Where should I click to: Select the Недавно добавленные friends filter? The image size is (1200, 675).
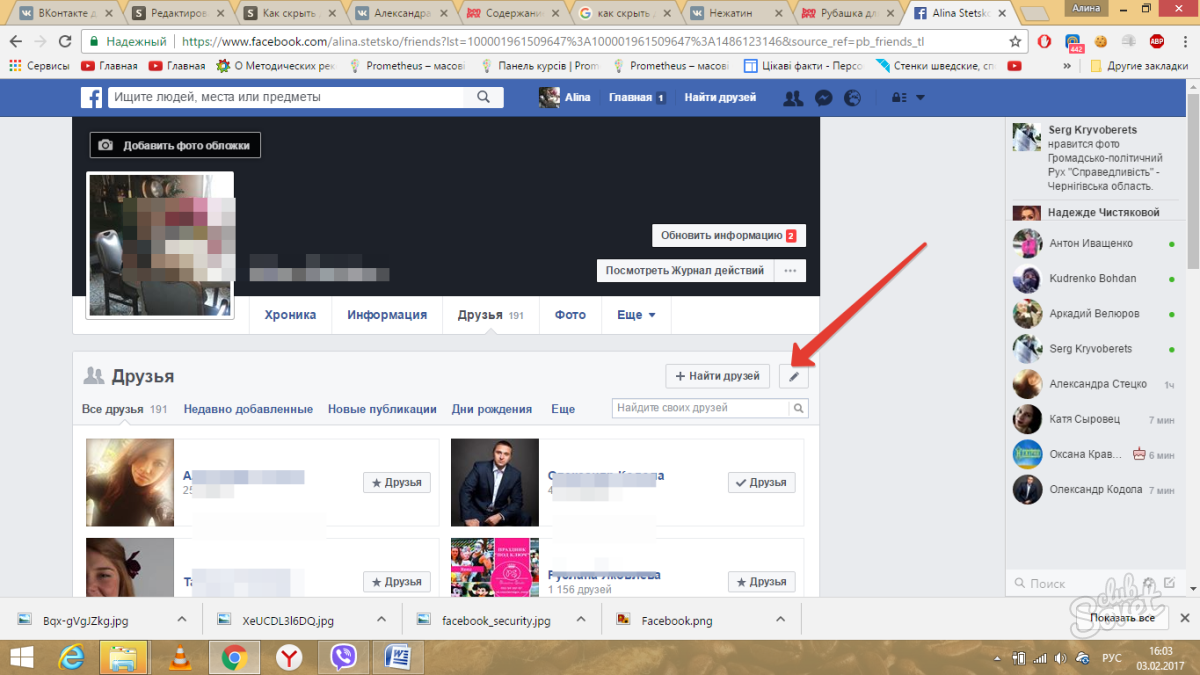(248, 409)
